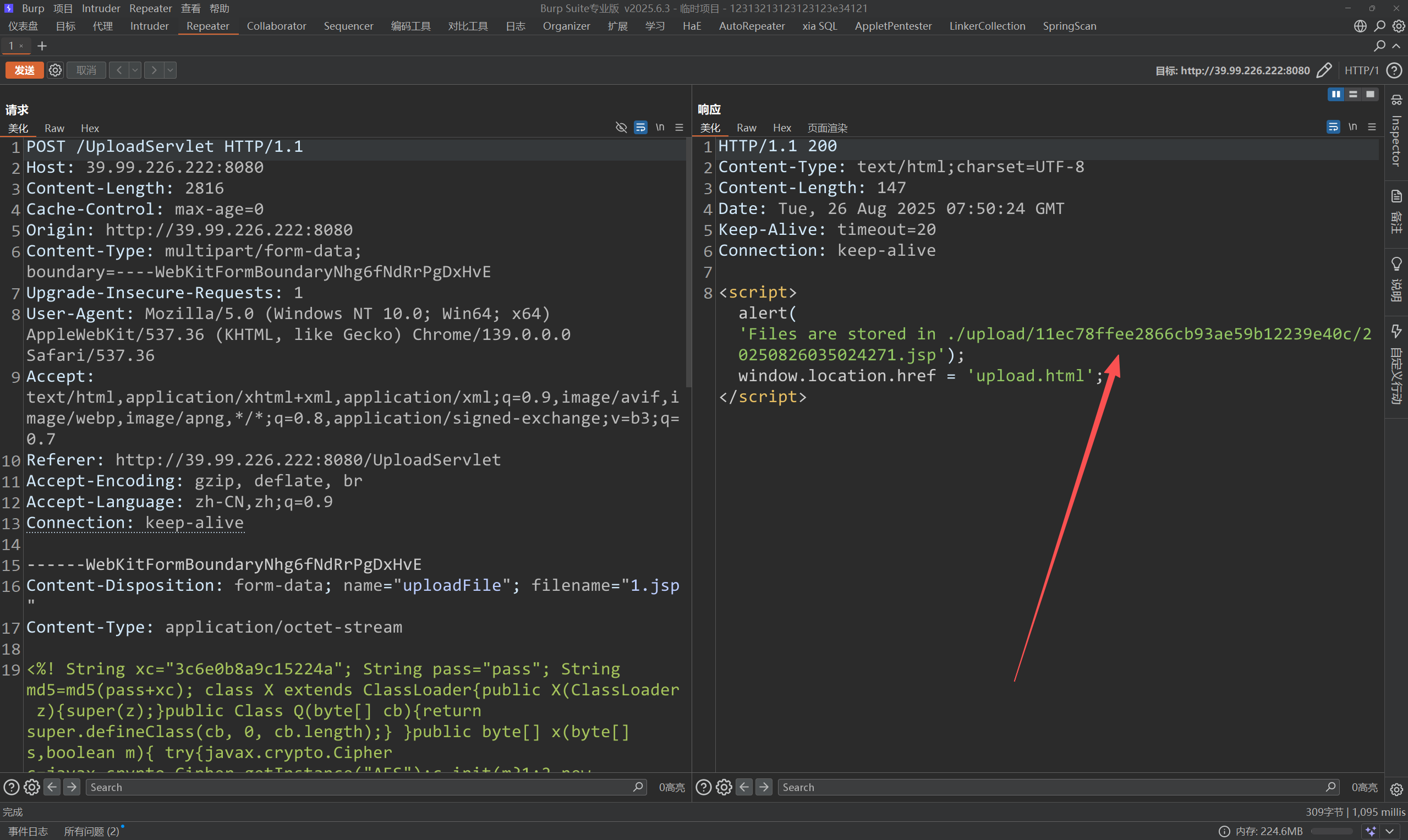Open the AI sparkle icon in status bar
The width and height of the screenshot is (1408, 840).
point(1371,831)
